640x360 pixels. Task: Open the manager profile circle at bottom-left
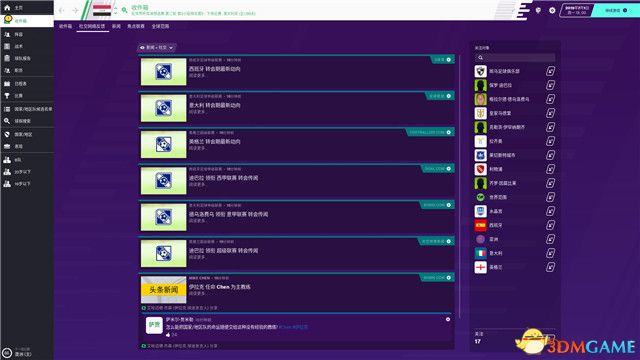click(7, 353)
